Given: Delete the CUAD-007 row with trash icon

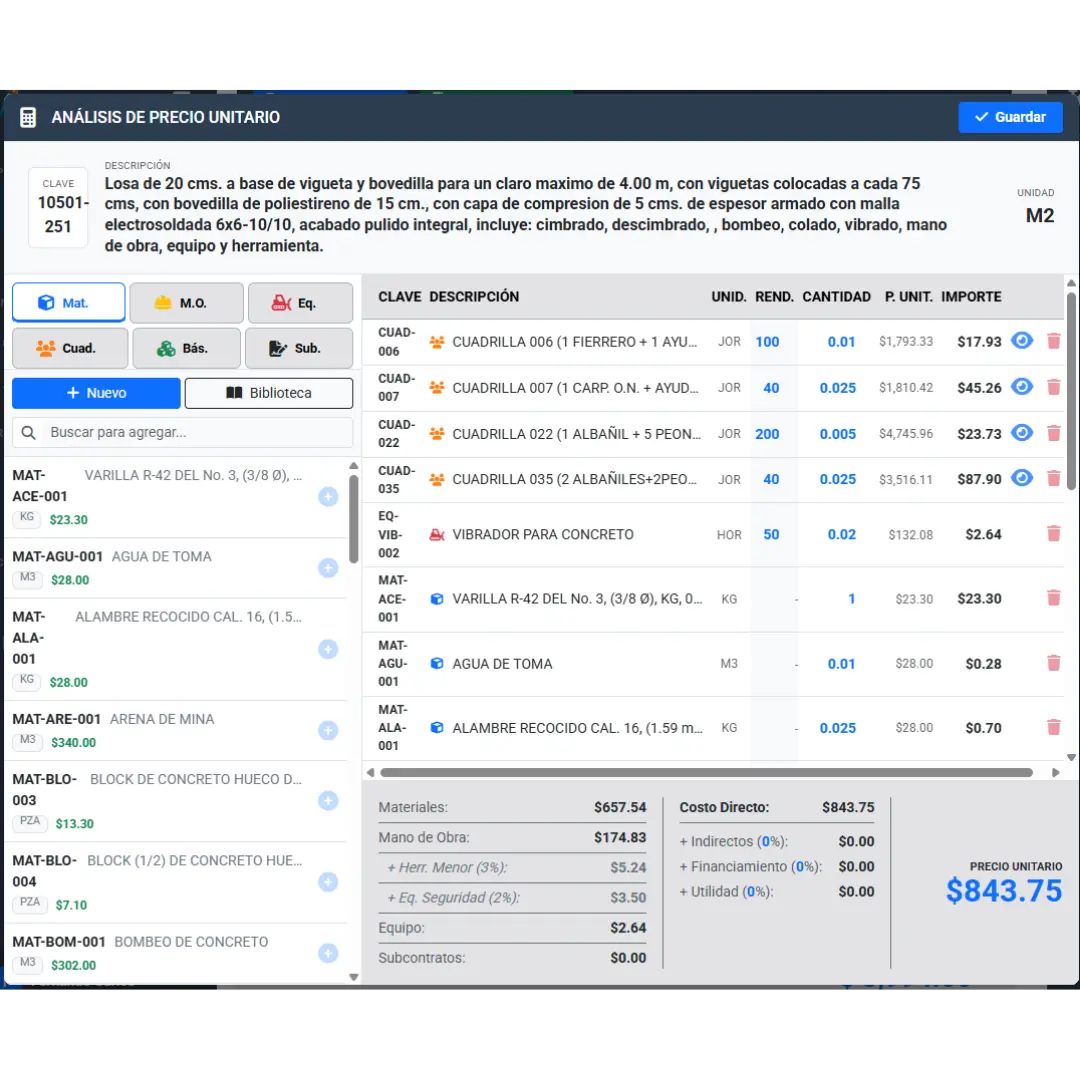Looking at the screenshot, I should (1053, 387).
